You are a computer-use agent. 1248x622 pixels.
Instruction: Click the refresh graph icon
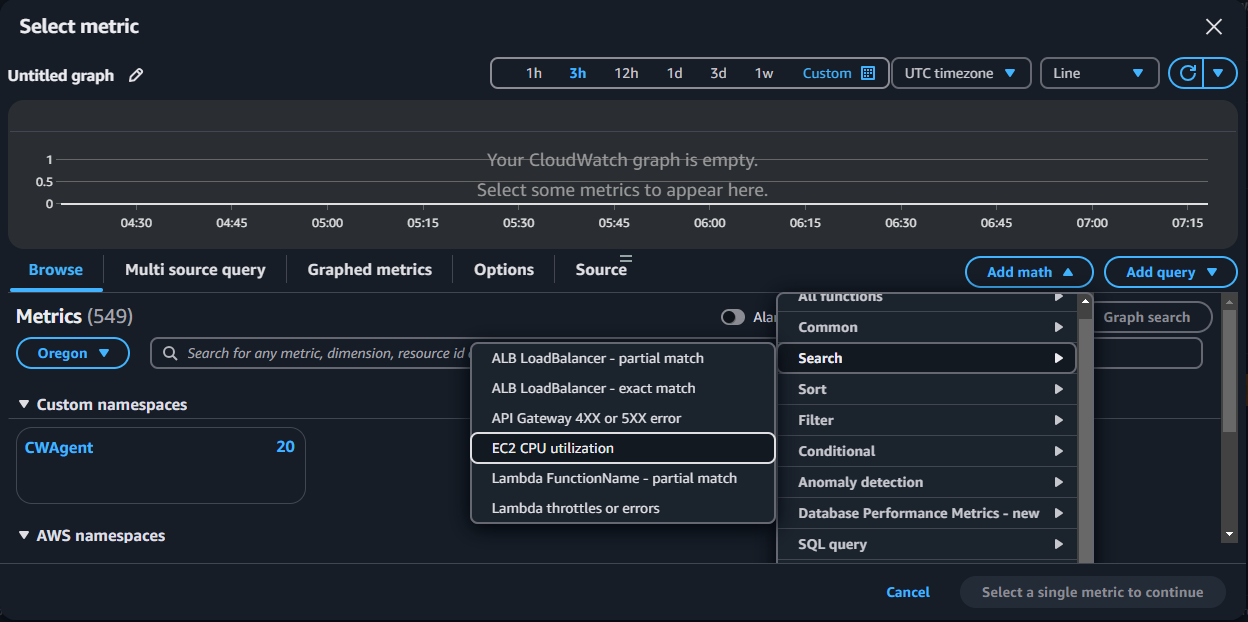(x=1188, y=73)
